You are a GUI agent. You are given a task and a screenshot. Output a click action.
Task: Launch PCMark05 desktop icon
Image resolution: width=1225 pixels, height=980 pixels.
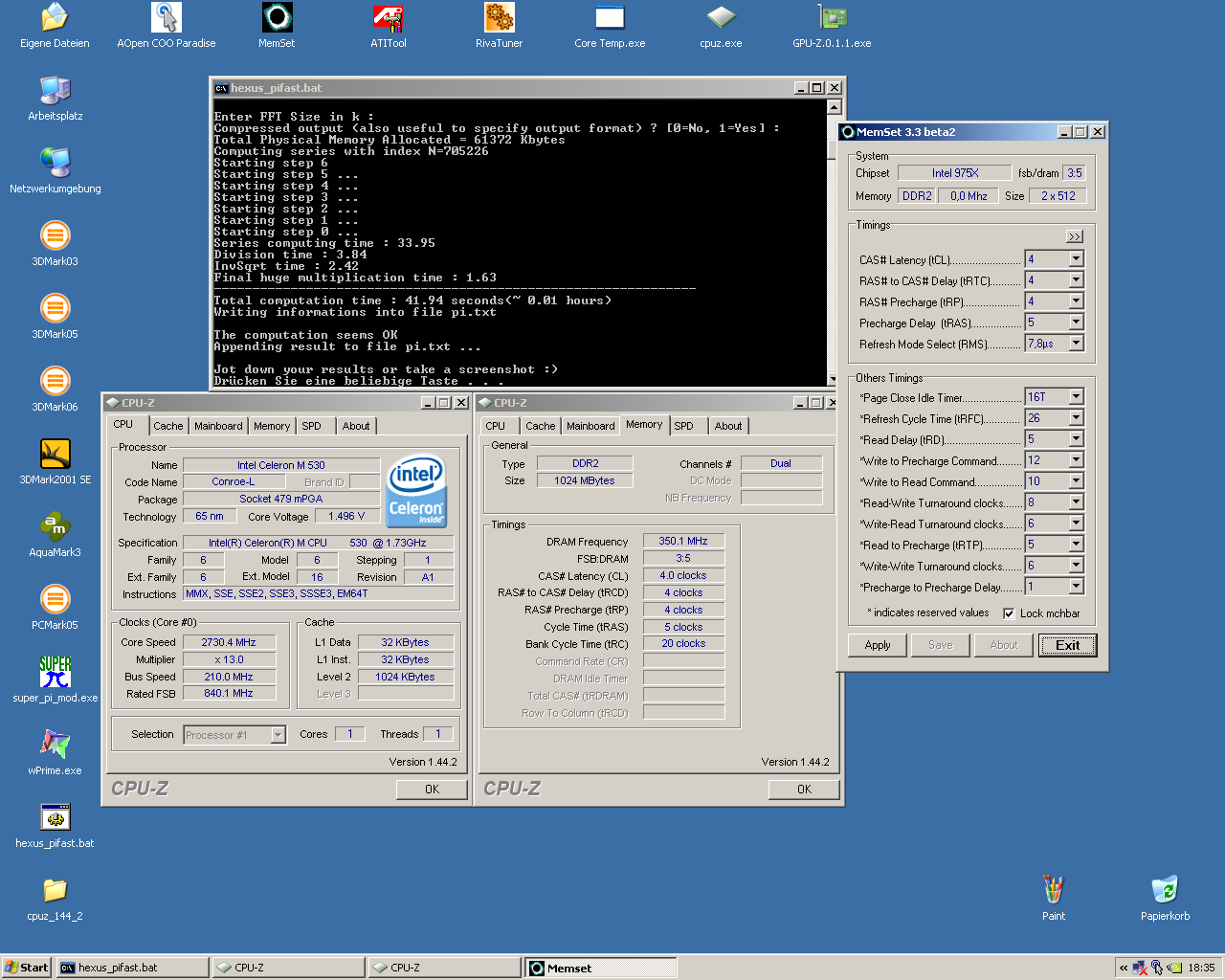click(55, 608)
